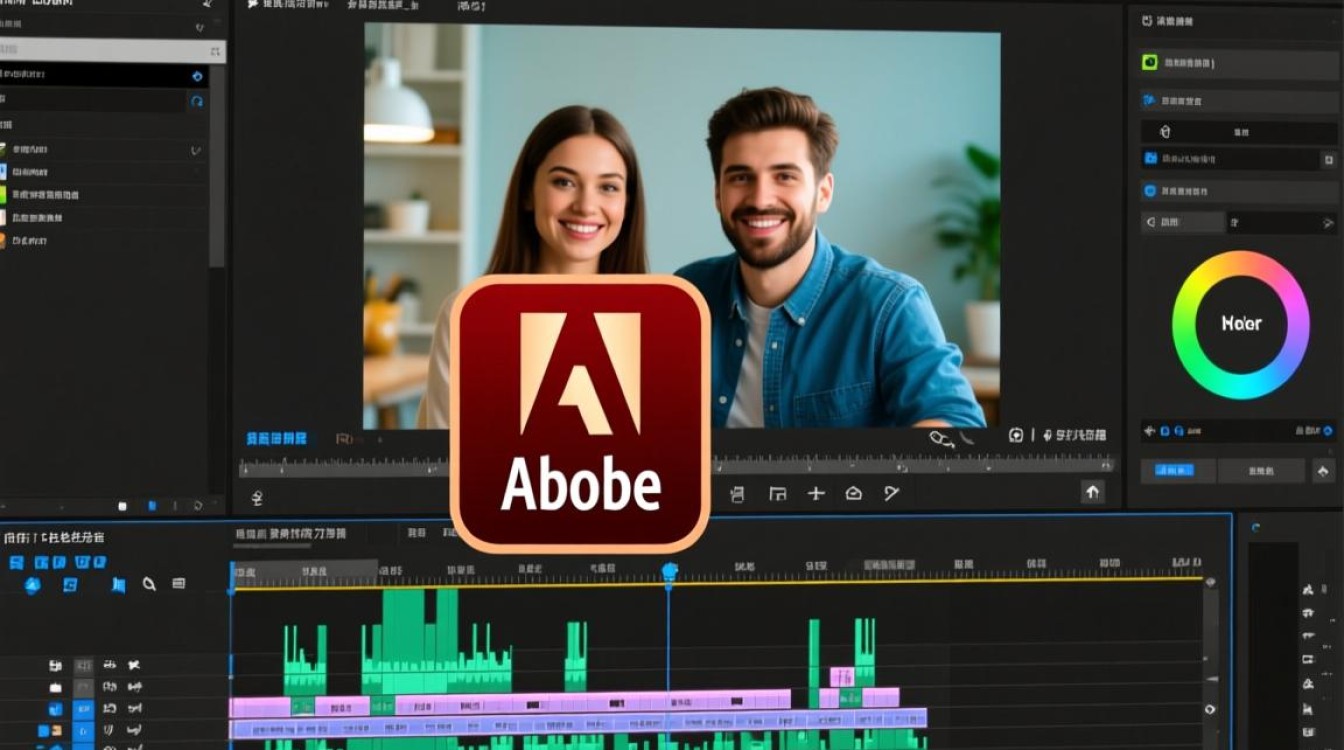
Task: Click the camera icon under the preview image
Action: pos(1016,435)
